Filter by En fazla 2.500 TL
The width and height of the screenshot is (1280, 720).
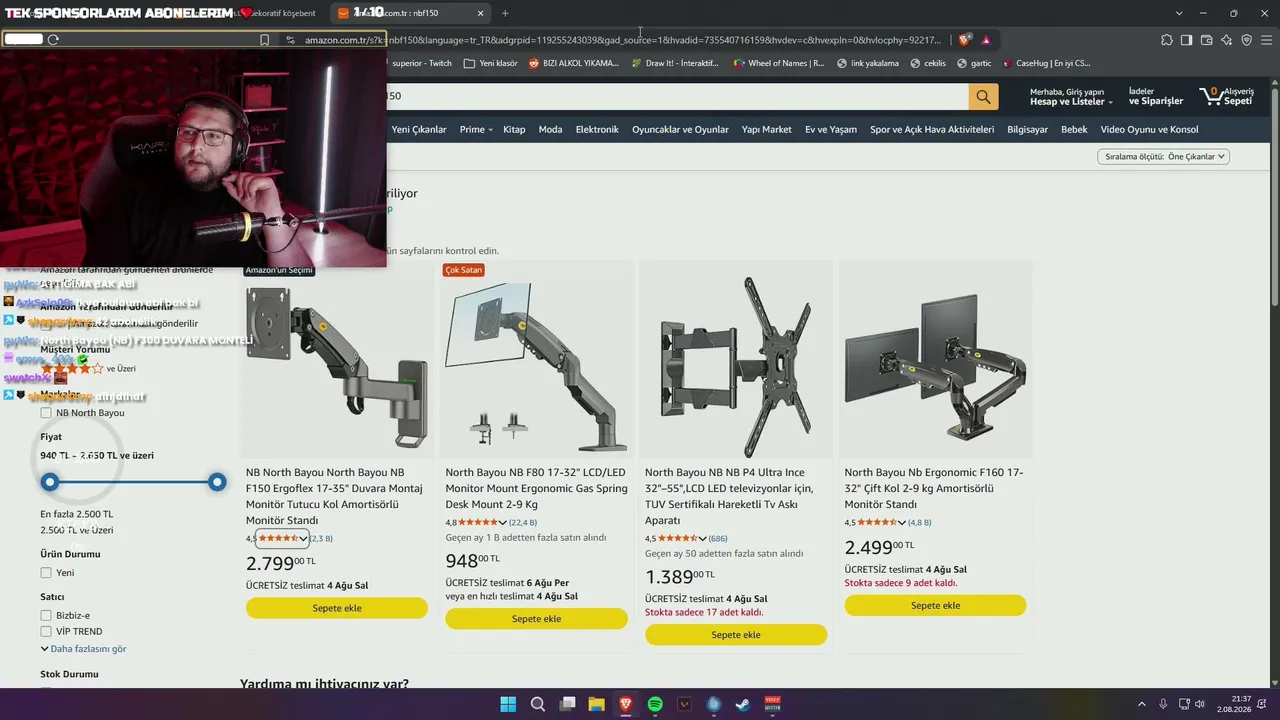click(x=76, y=514)
